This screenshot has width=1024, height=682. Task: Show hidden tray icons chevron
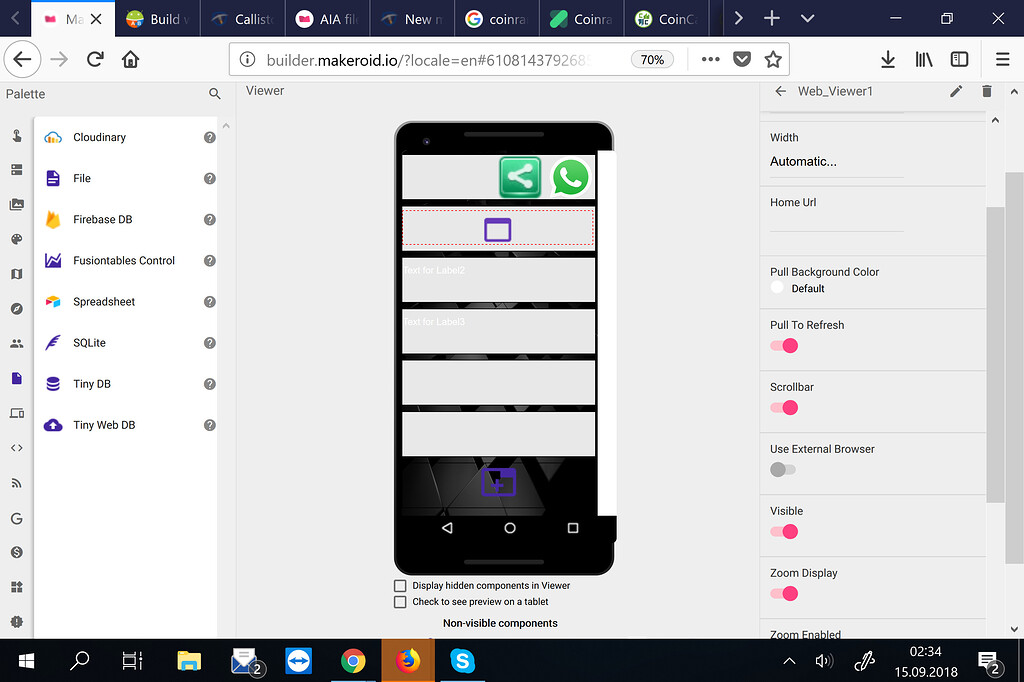[789, 661]
